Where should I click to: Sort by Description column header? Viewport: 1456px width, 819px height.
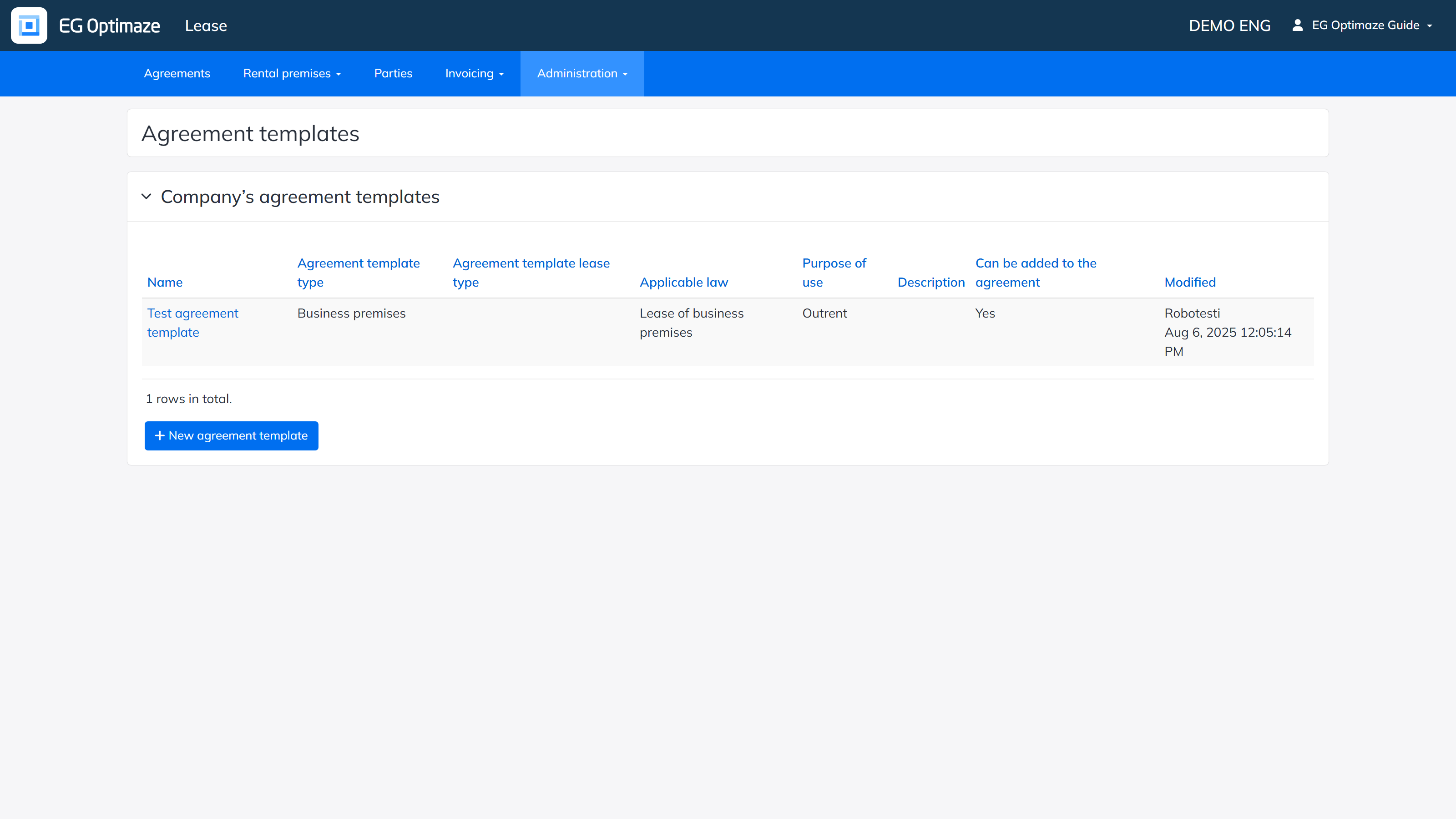click(x=931, y=282)
